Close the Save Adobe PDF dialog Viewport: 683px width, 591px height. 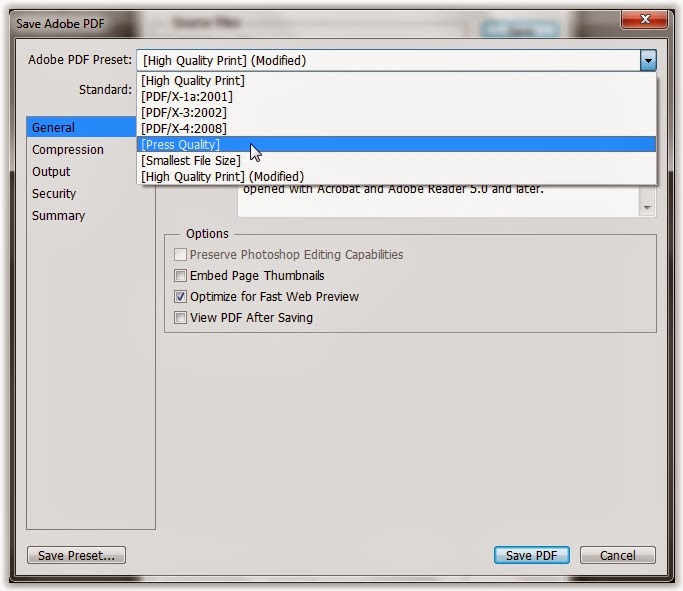click(x=645, y=19)
